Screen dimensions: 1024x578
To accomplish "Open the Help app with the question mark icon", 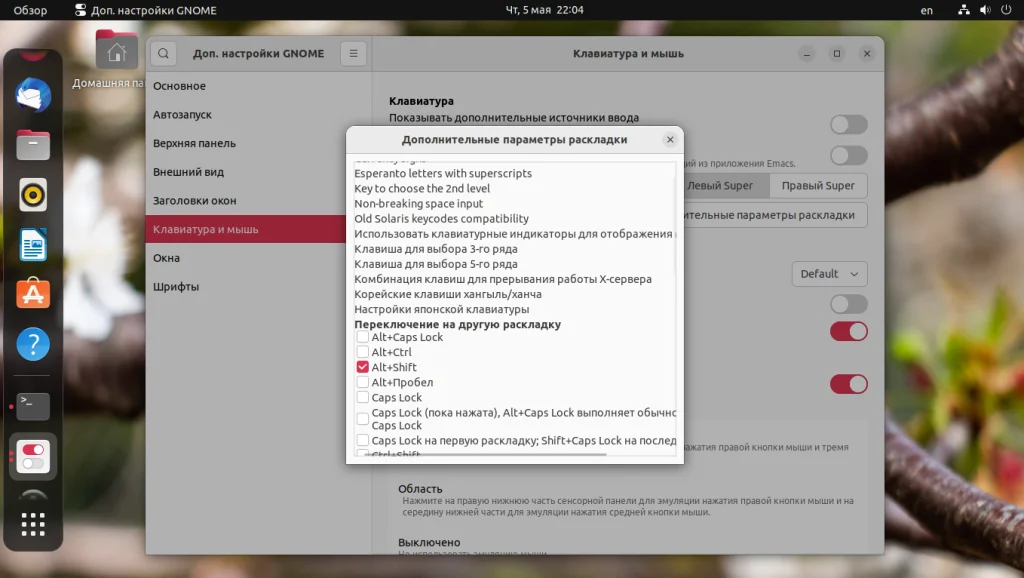I will [x=33, y=344].
